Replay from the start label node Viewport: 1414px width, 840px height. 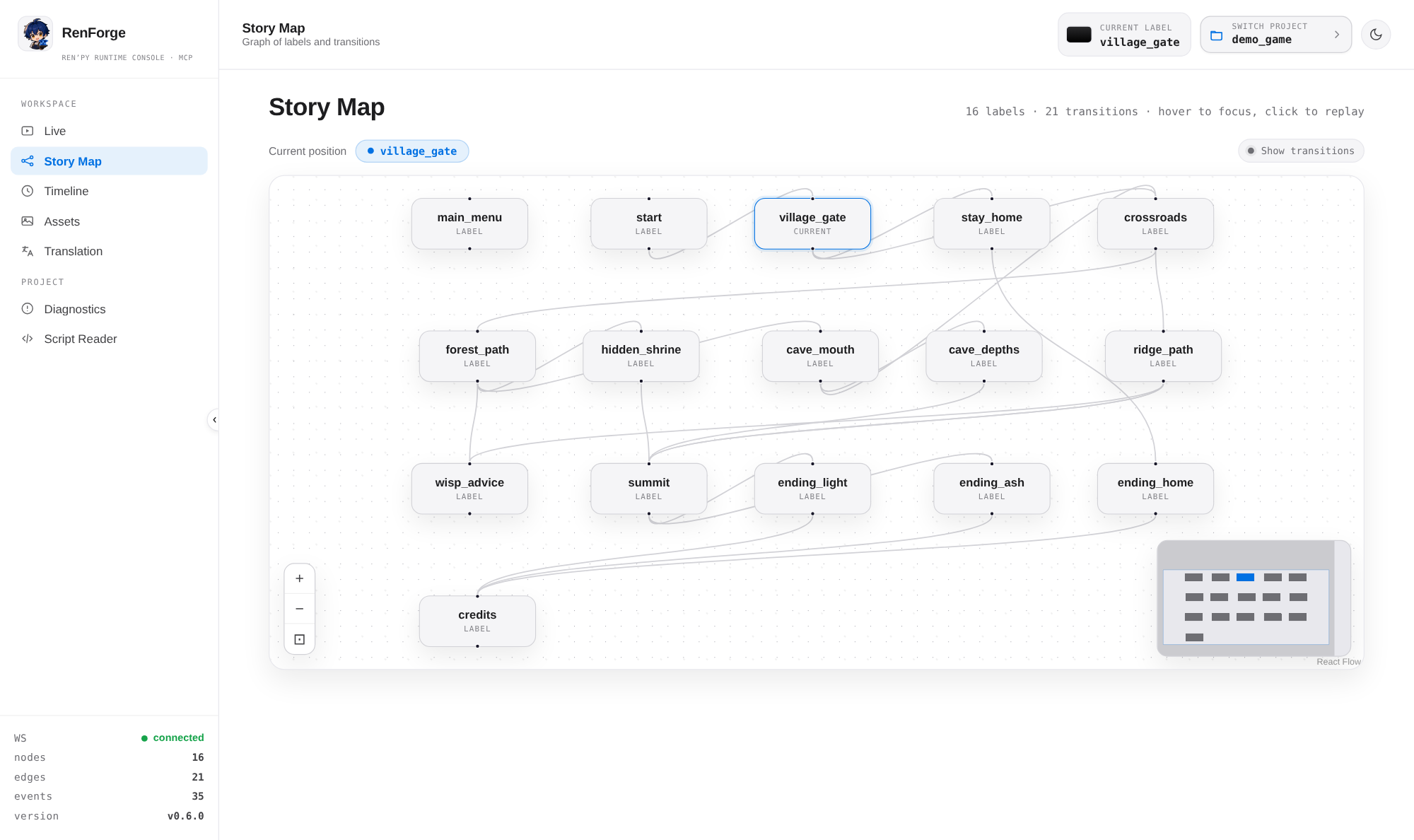[x=649, y=223]
